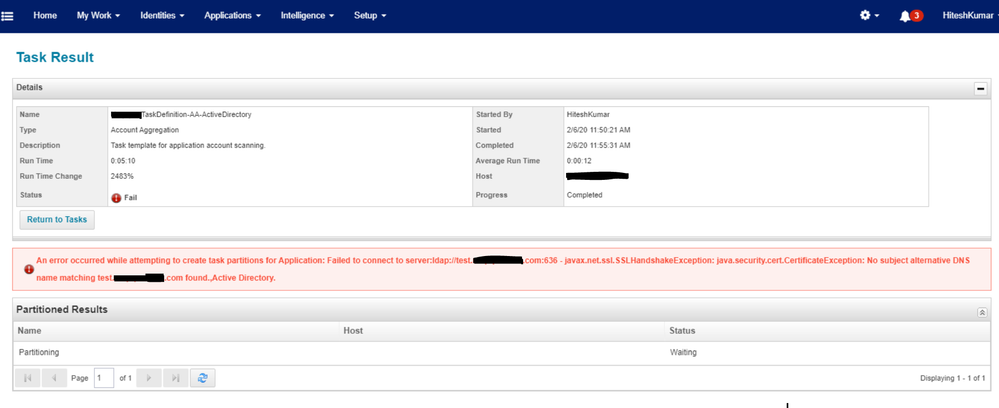This screenshot has width=999, height=408.
Task: Open the Identities dropdown menu
Action: click(x=164, y=16)
